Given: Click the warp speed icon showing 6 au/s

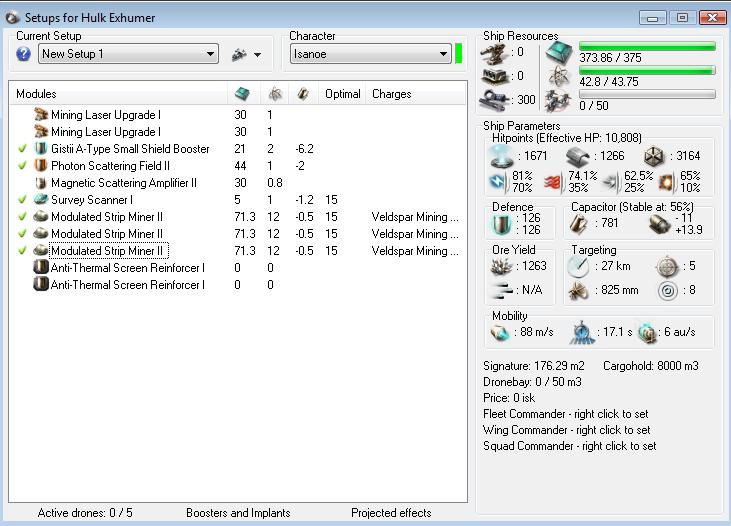Looking at the screenshot, I should click(647, 333).
